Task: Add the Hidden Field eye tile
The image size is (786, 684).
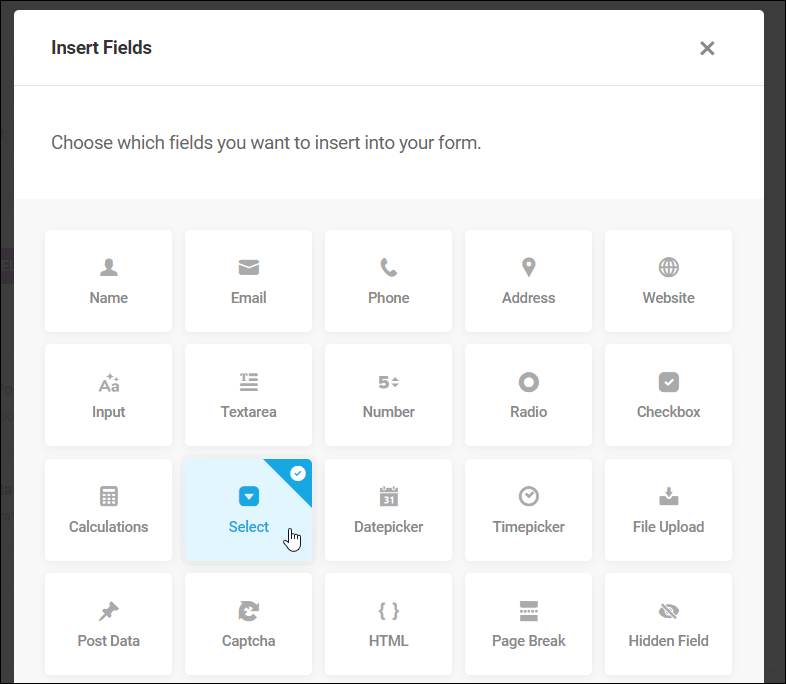Action: (x=668, y=624)
